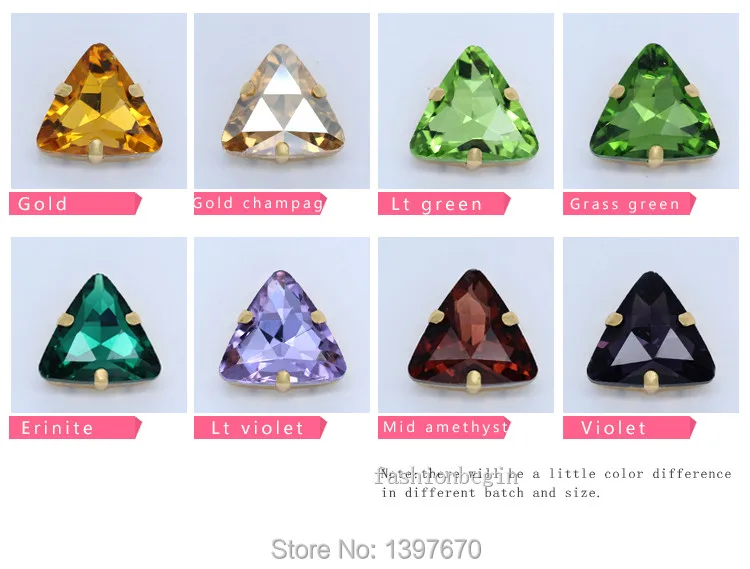Select the Erinite emerald triangle gem

pyautogui.click(x=99, y=325)
